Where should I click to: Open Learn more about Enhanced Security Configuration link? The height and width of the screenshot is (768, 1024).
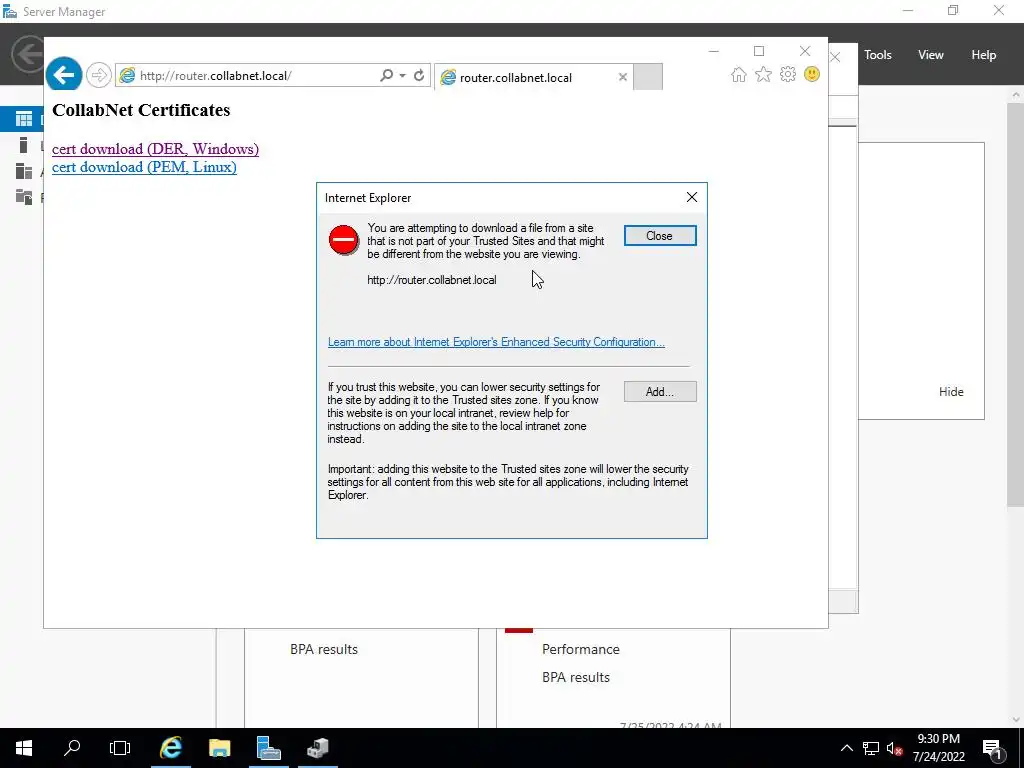(x=496, y=342)
